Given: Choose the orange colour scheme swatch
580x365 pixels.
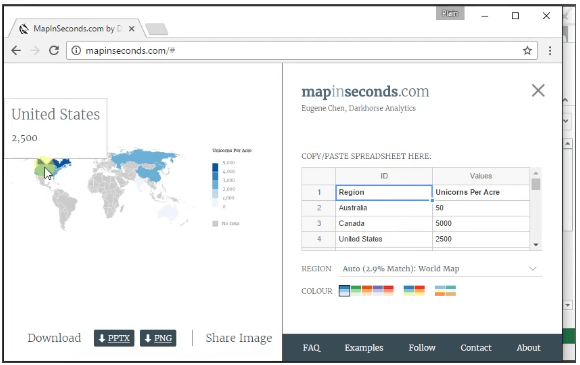Looking at the screenshot, I should click(367, 291).
